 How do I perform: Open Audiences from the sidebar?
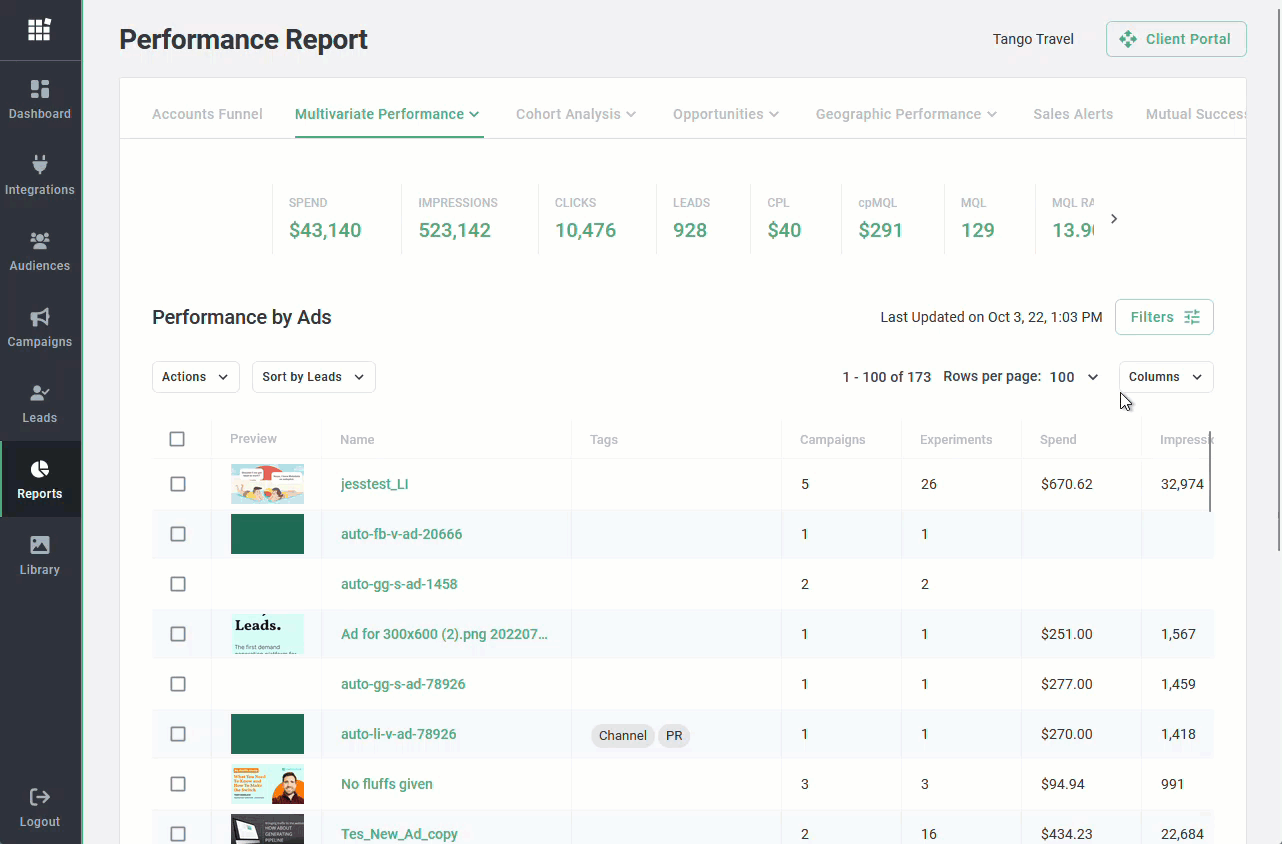pos(40,241)
